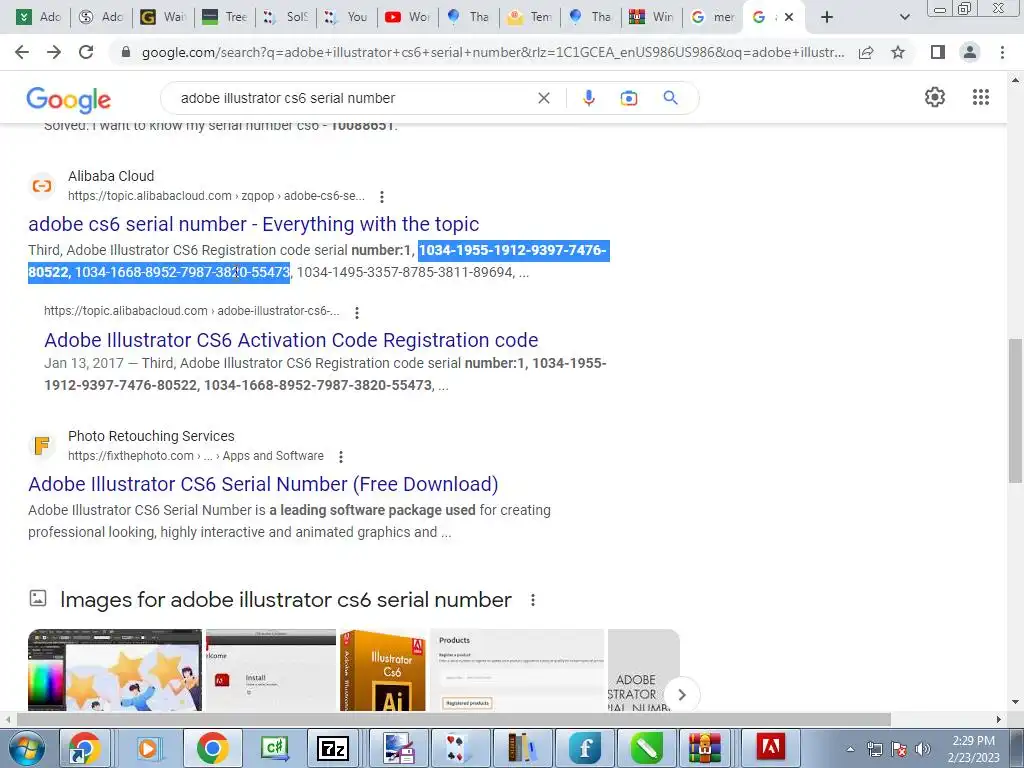Go forward to the next page

pyautogui.click(x=54, y=52)
